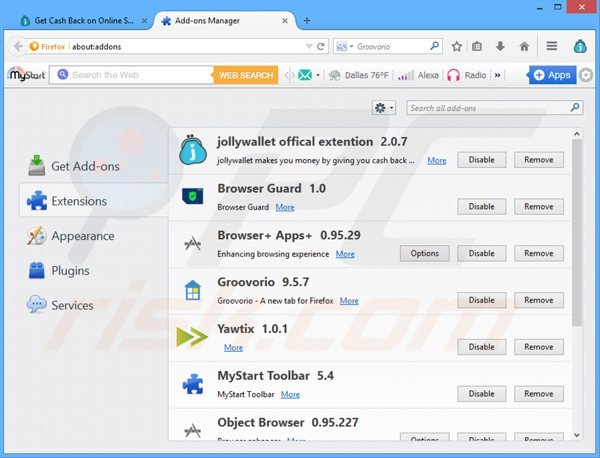
Task: Open the MyStart email envelope icon
Action: pyautogui.click(x=305, y=75)
